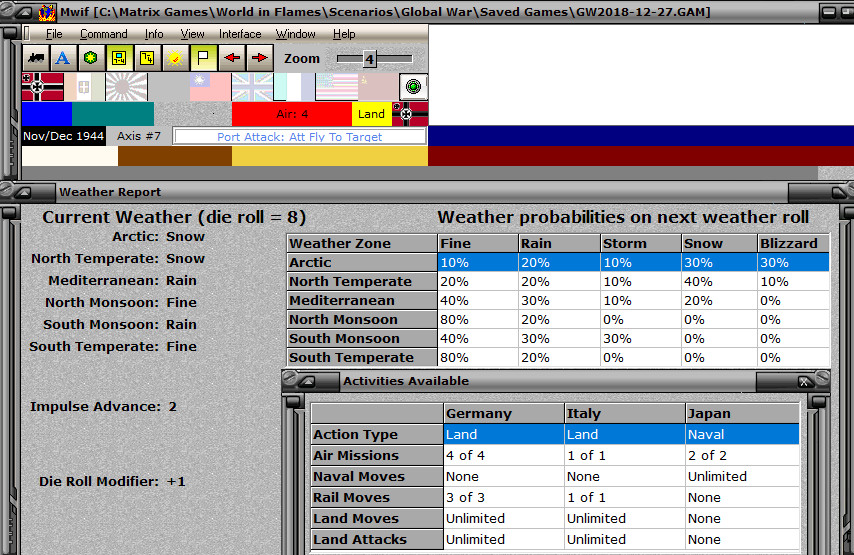
Task: Select the Rail Moves row header
Action: (x=377, y=497)
